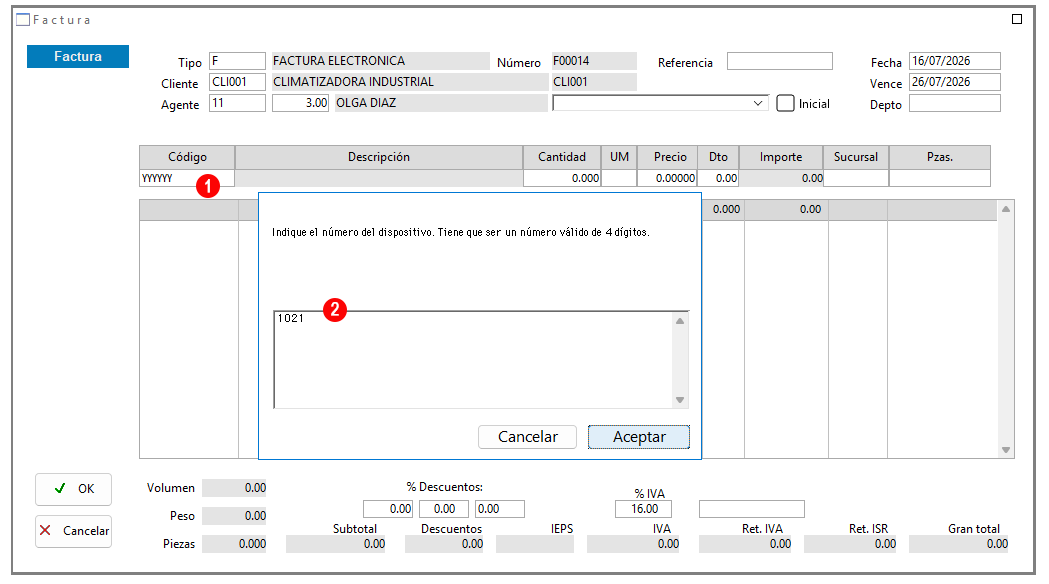Click the Subtotal value 0.00
The height and width of the screenshot is (584, 1049).
click(336, 544)
